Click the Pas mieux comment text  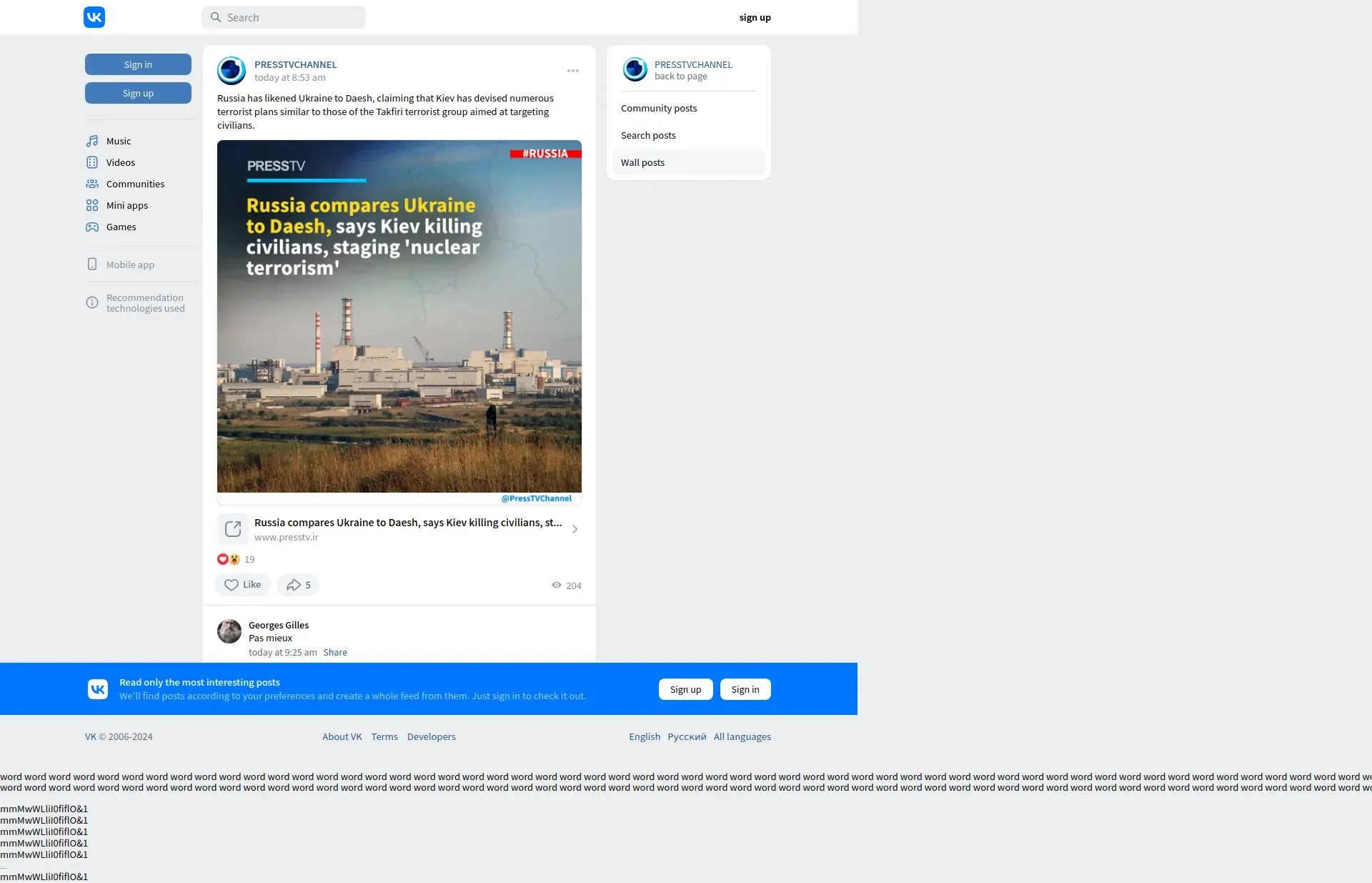point(270,638)
